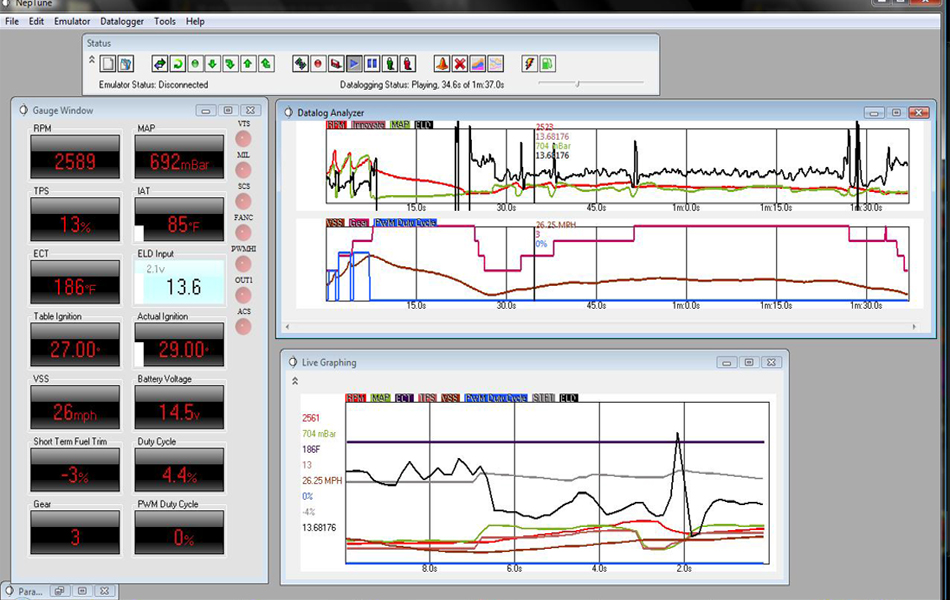Click the STFT legend tag in Live Graphing

[x=543, y=398]
